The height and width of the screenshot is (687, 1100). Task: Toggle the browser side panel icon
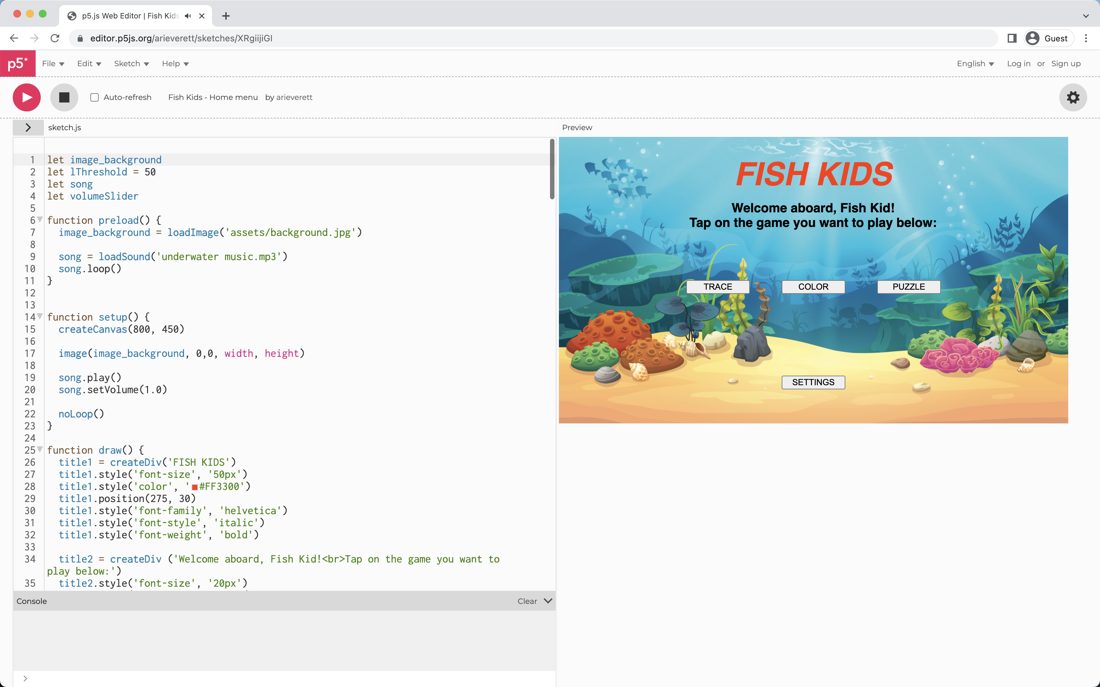click(x=1012, y=38)
